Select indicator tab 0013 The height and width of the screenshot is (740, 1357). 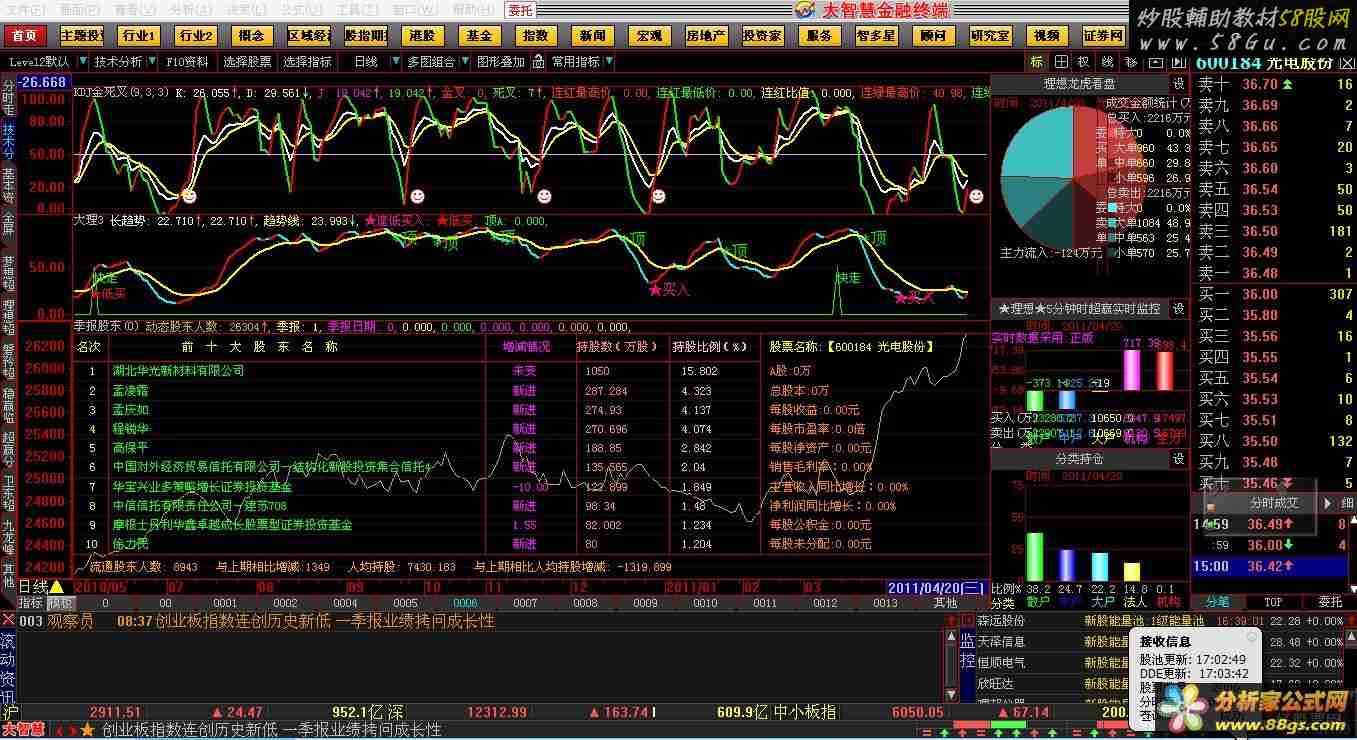pos(885,603)
